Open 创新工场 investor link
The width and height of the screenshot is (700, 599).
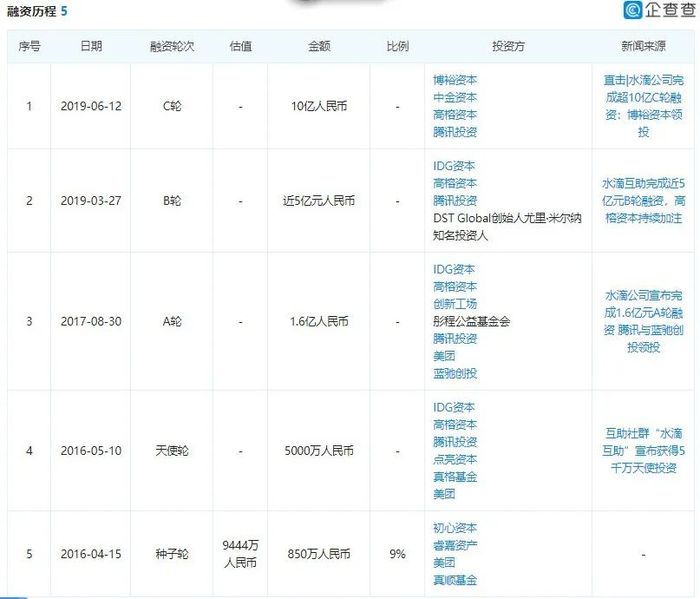tap(455, 304)
